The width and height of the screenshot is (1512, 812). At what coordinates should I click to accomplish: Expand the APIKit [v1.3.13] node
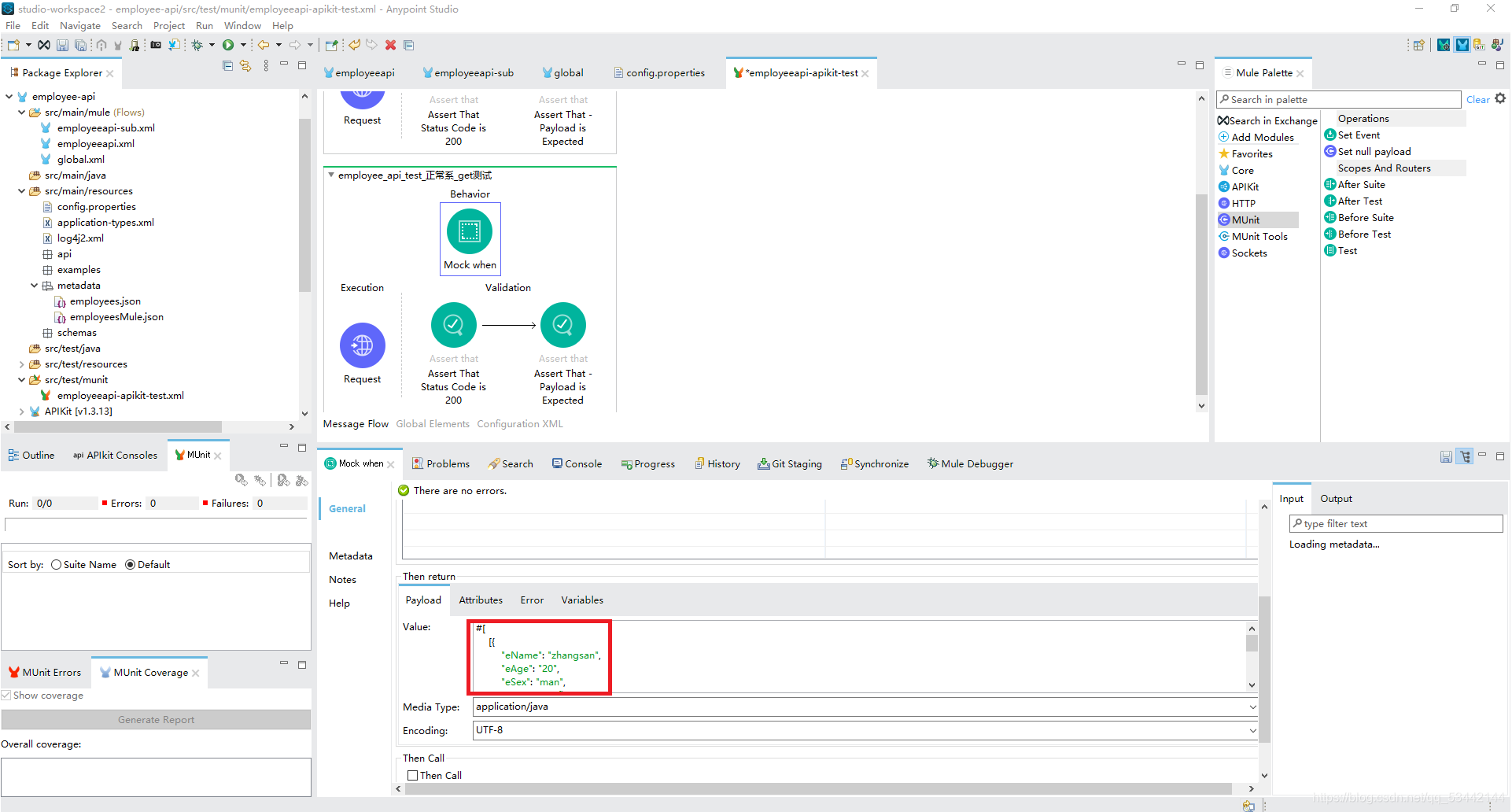(x=21, y=412)
